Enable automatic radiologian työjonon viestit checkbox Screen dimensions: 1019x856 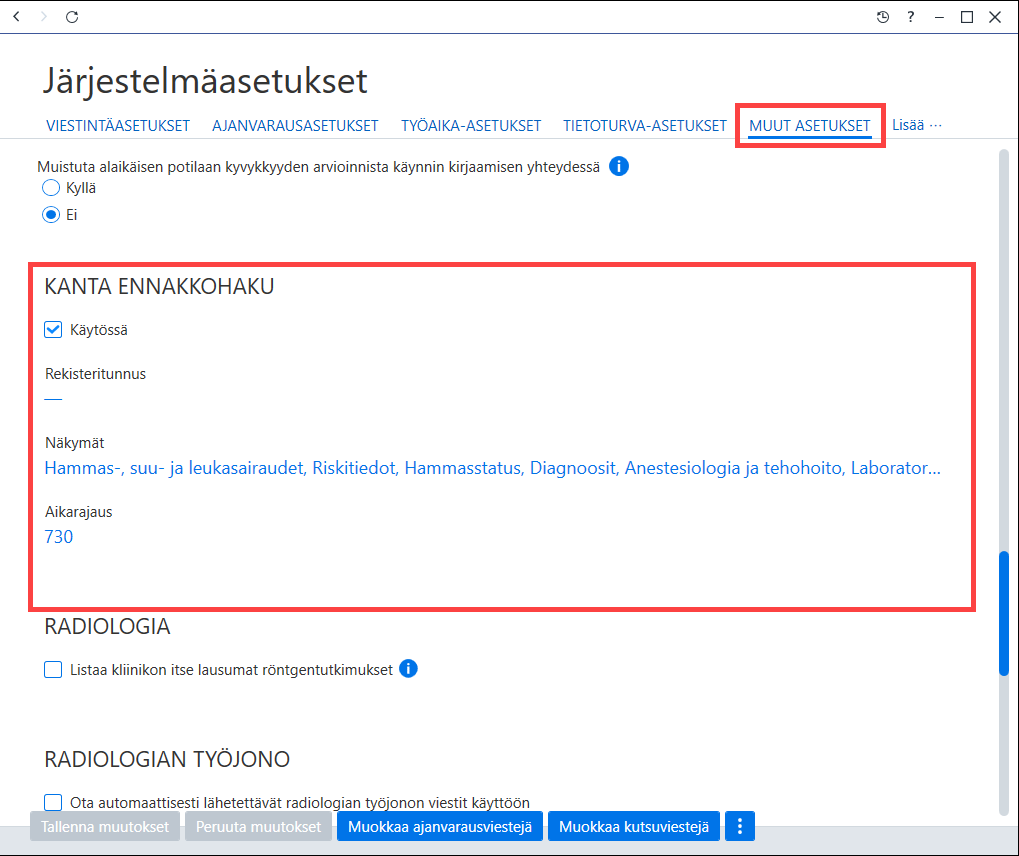(x=53, y=802)
